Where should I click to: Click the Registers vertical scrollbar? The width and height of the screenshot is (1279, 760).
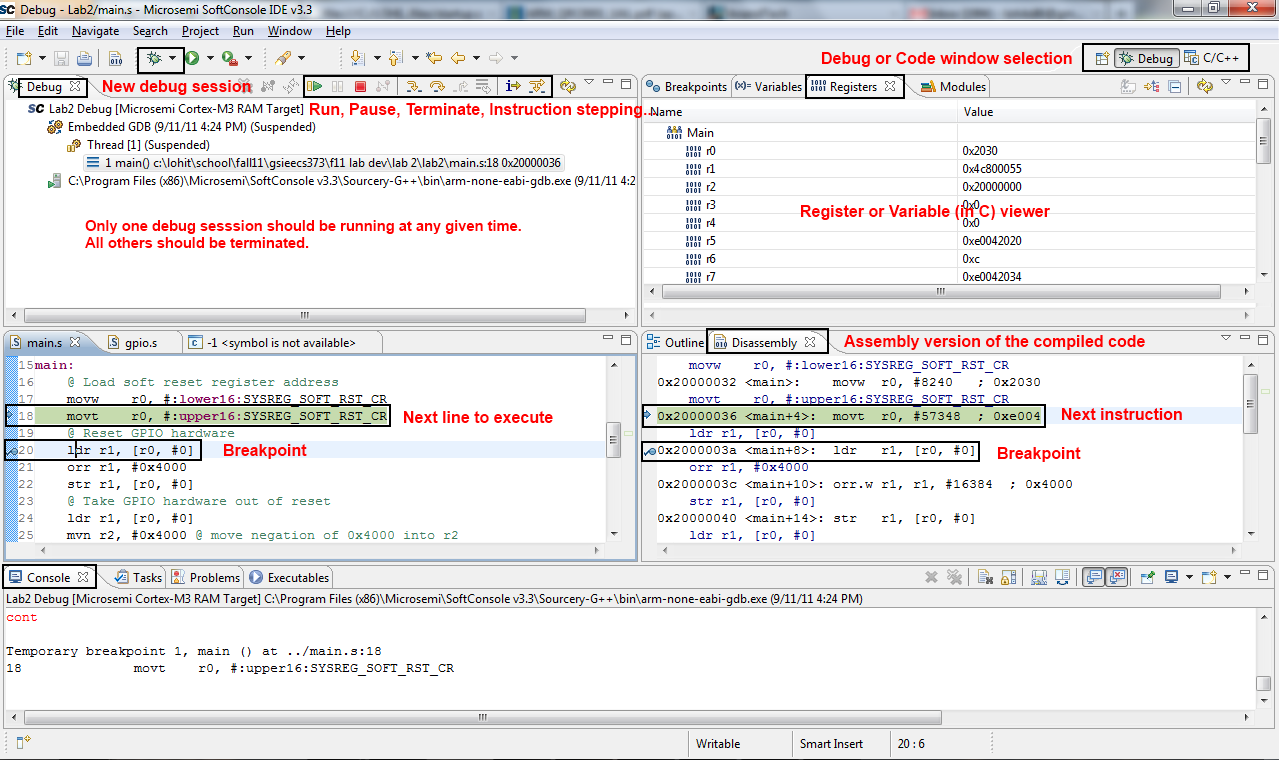click(1264, 200)
